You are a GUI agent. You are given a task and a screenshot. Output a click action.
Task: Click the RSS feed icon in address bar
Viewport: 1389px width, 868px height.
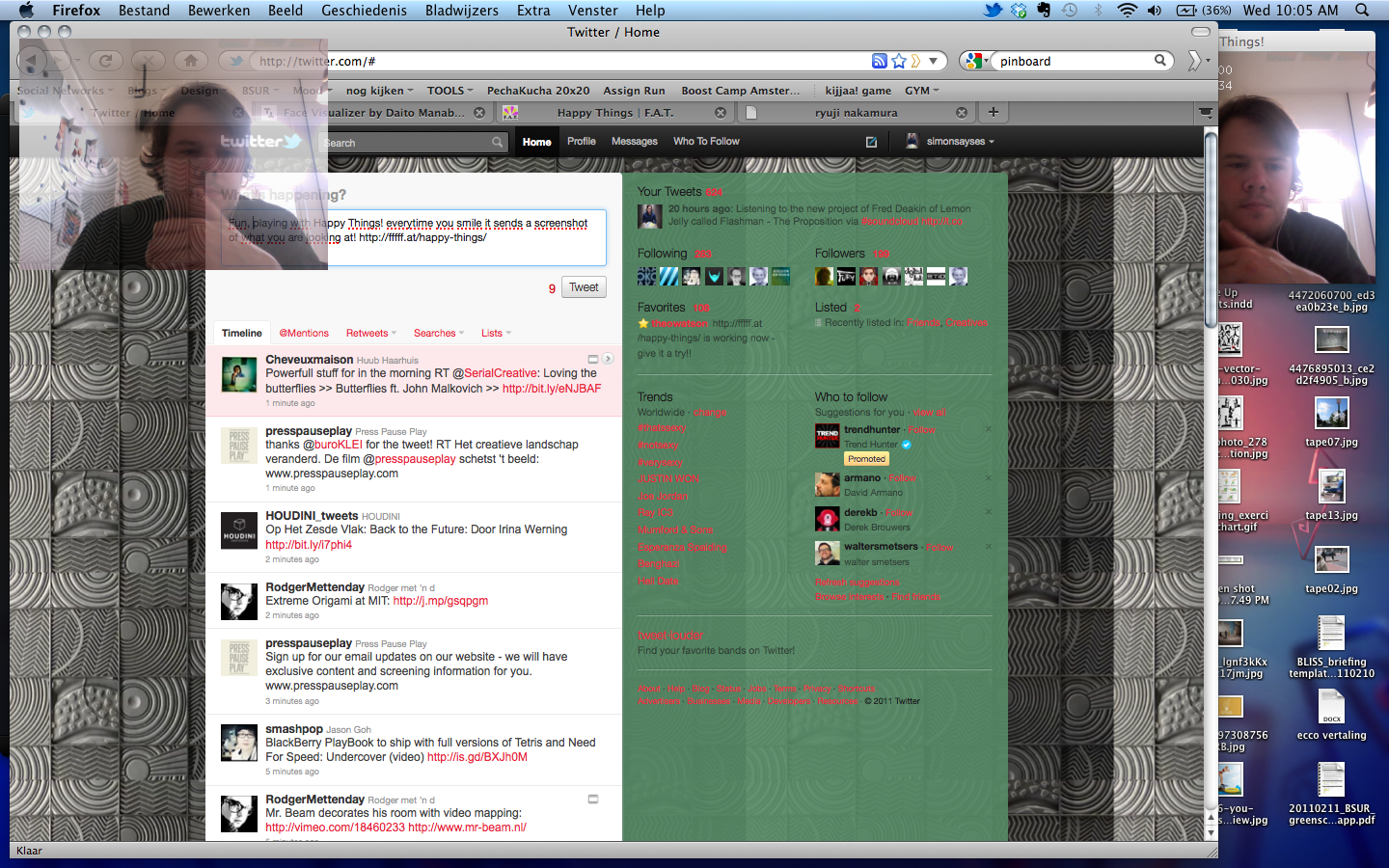[x=879, y=61]
